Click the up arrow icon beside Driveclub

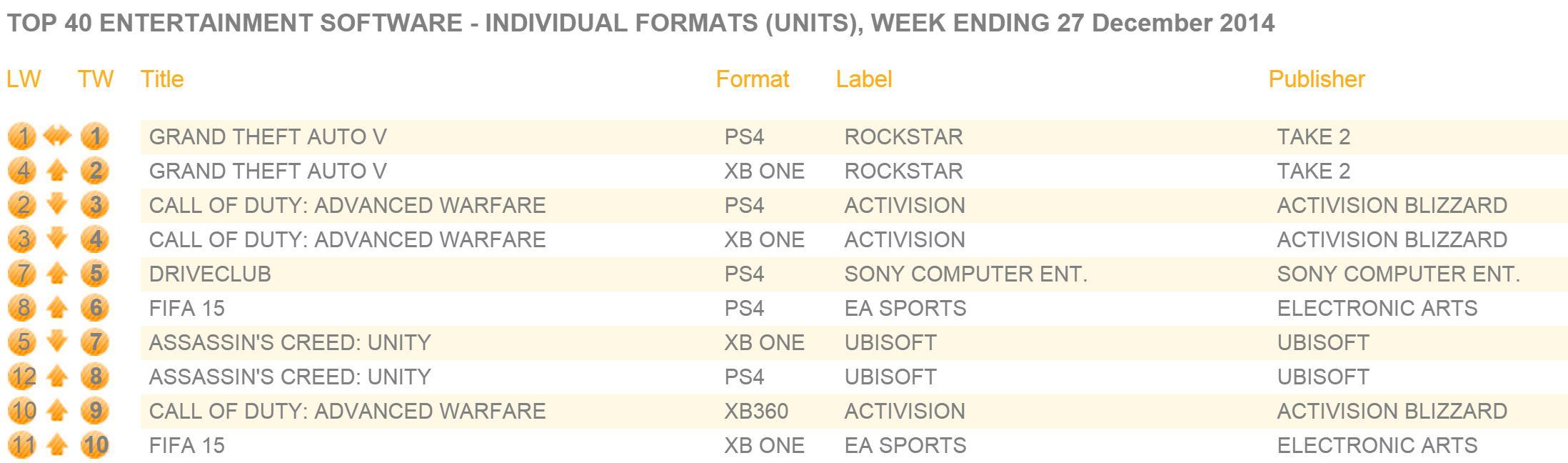[x=57, y=273]
